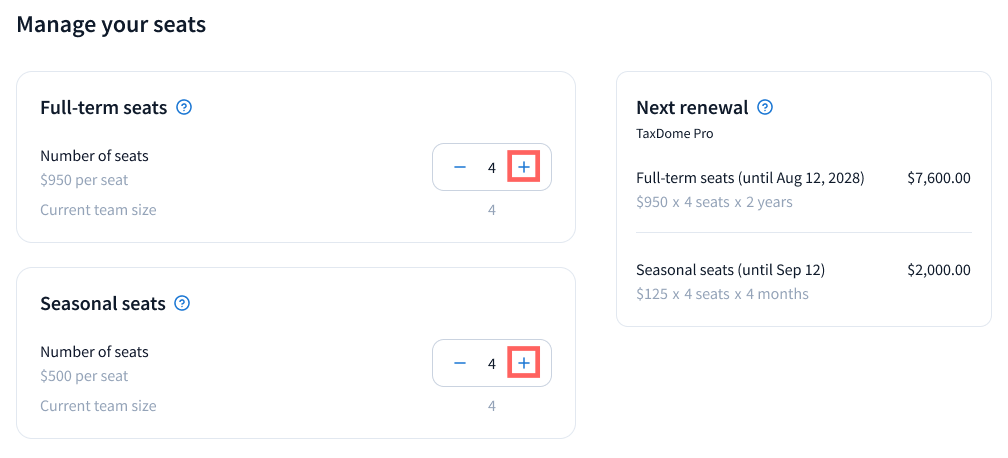
Task: Open the Seasonal seats help tooltip icon
Action: click(182, 303)
